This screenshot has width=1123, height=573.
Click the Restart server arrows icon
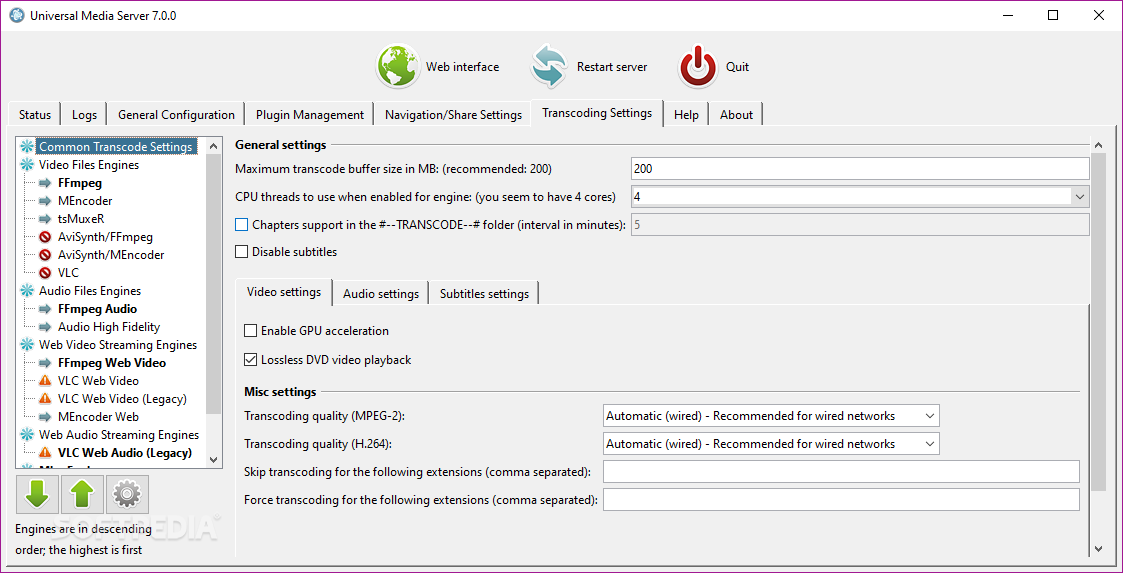point(549,67)
